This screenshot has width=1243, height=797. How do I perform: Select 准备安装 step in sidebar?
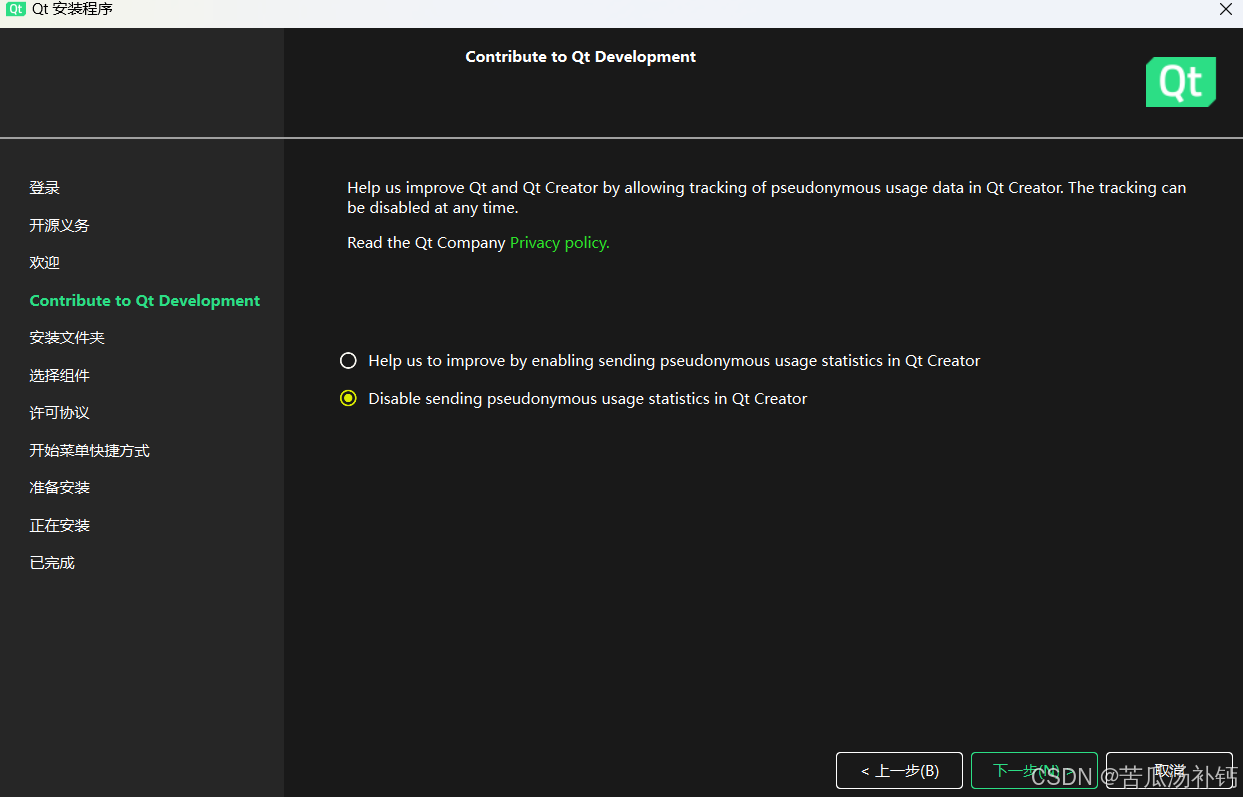[x=59, y=488]
